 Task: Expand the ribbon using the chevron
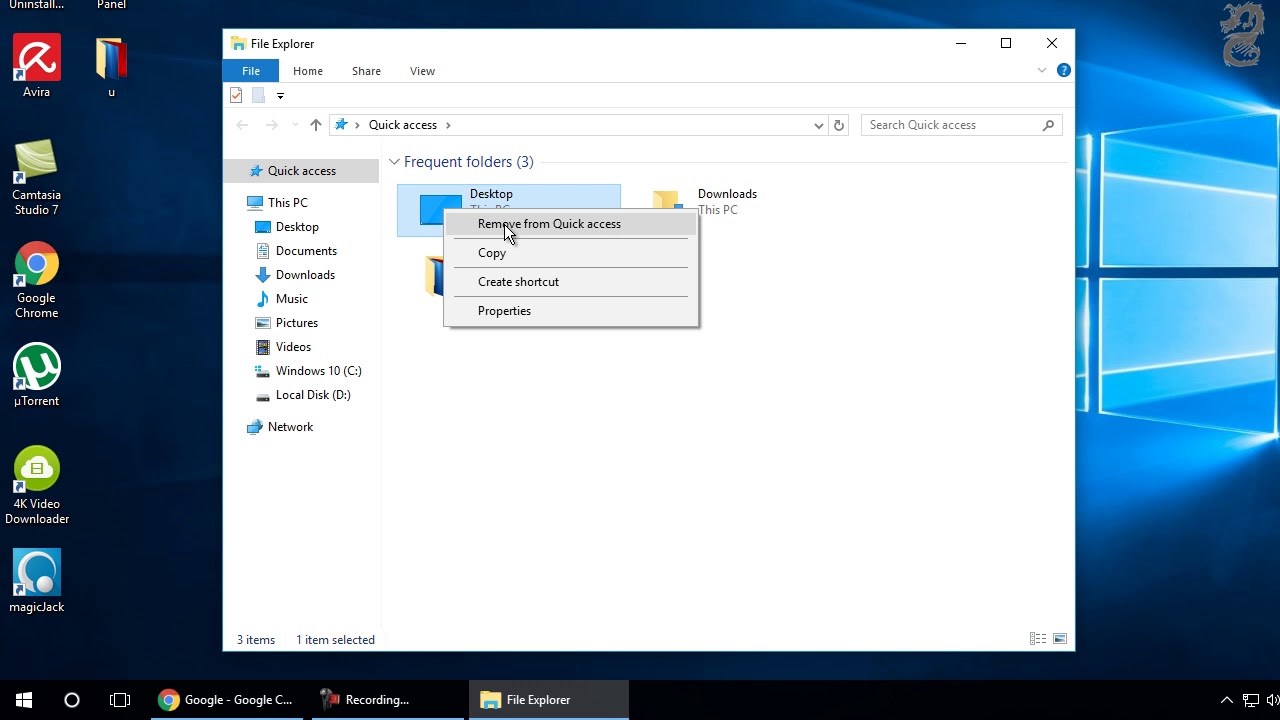tap(1042, 70)
